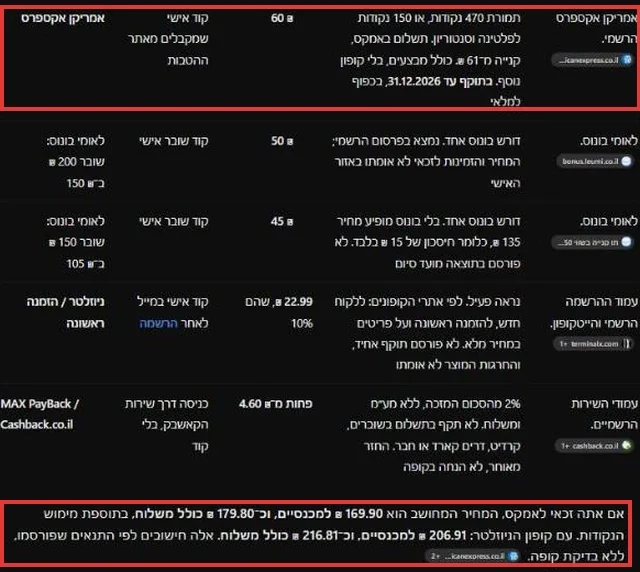Click 'קוד אישי במייל' in the newsletter row
640x572 pixels.
tap(173, 302)
